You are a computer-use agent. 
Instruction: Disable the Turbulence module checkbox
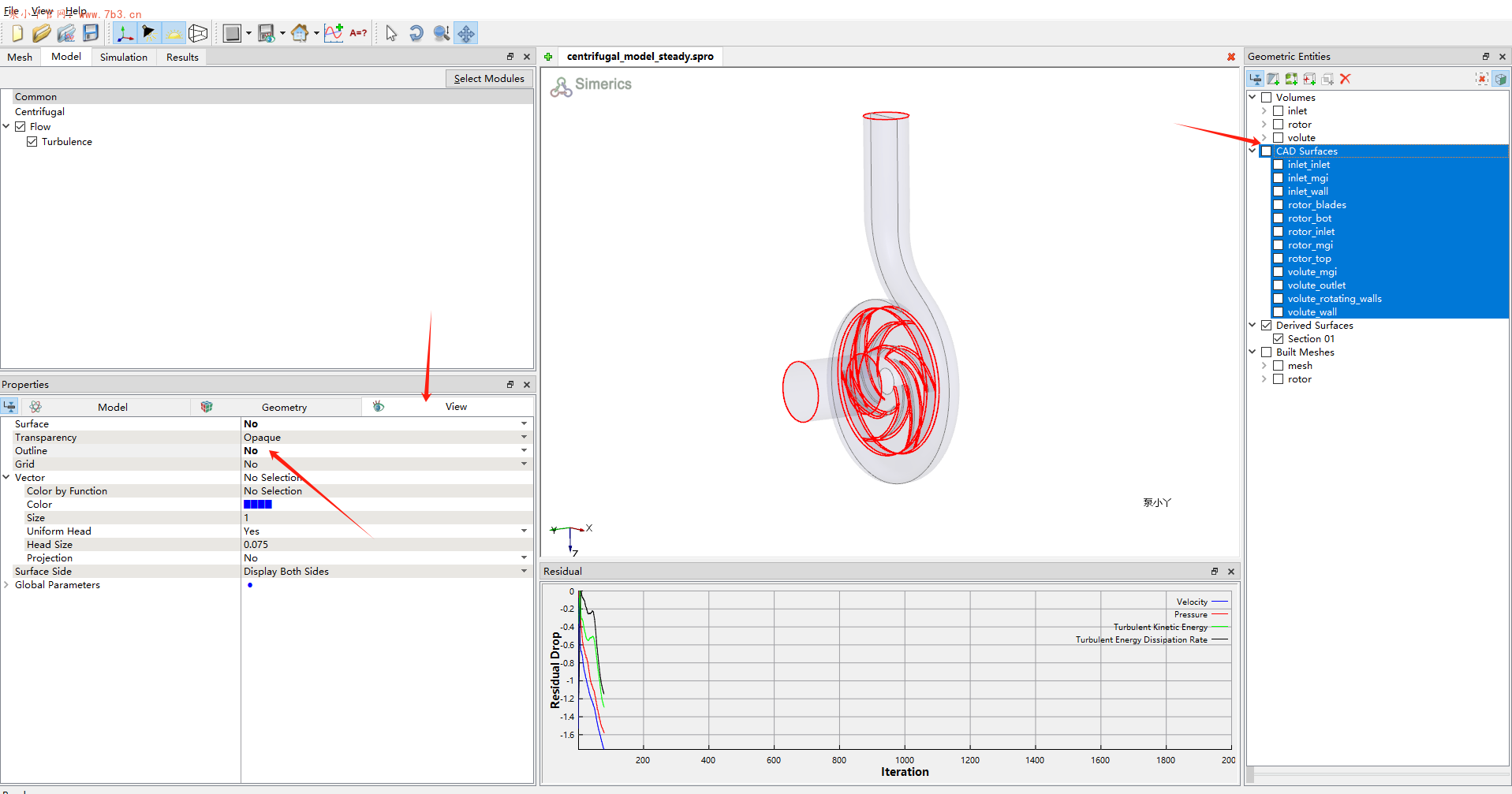pos(32,142)
